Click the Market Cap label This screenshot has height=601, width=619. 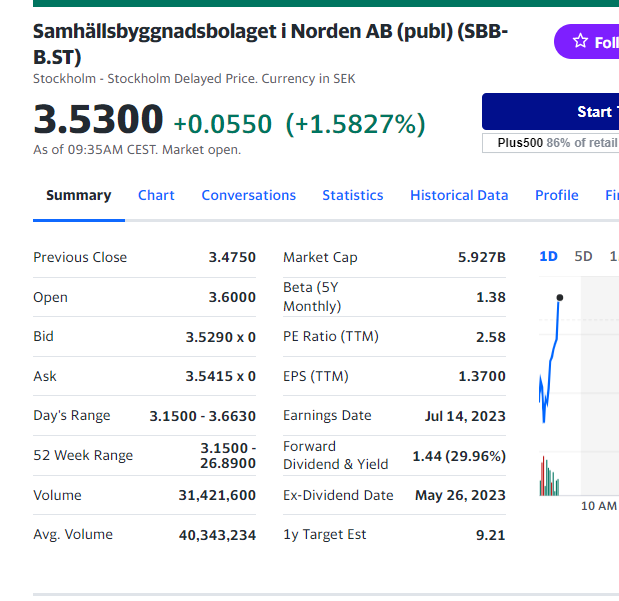(320, 257)
